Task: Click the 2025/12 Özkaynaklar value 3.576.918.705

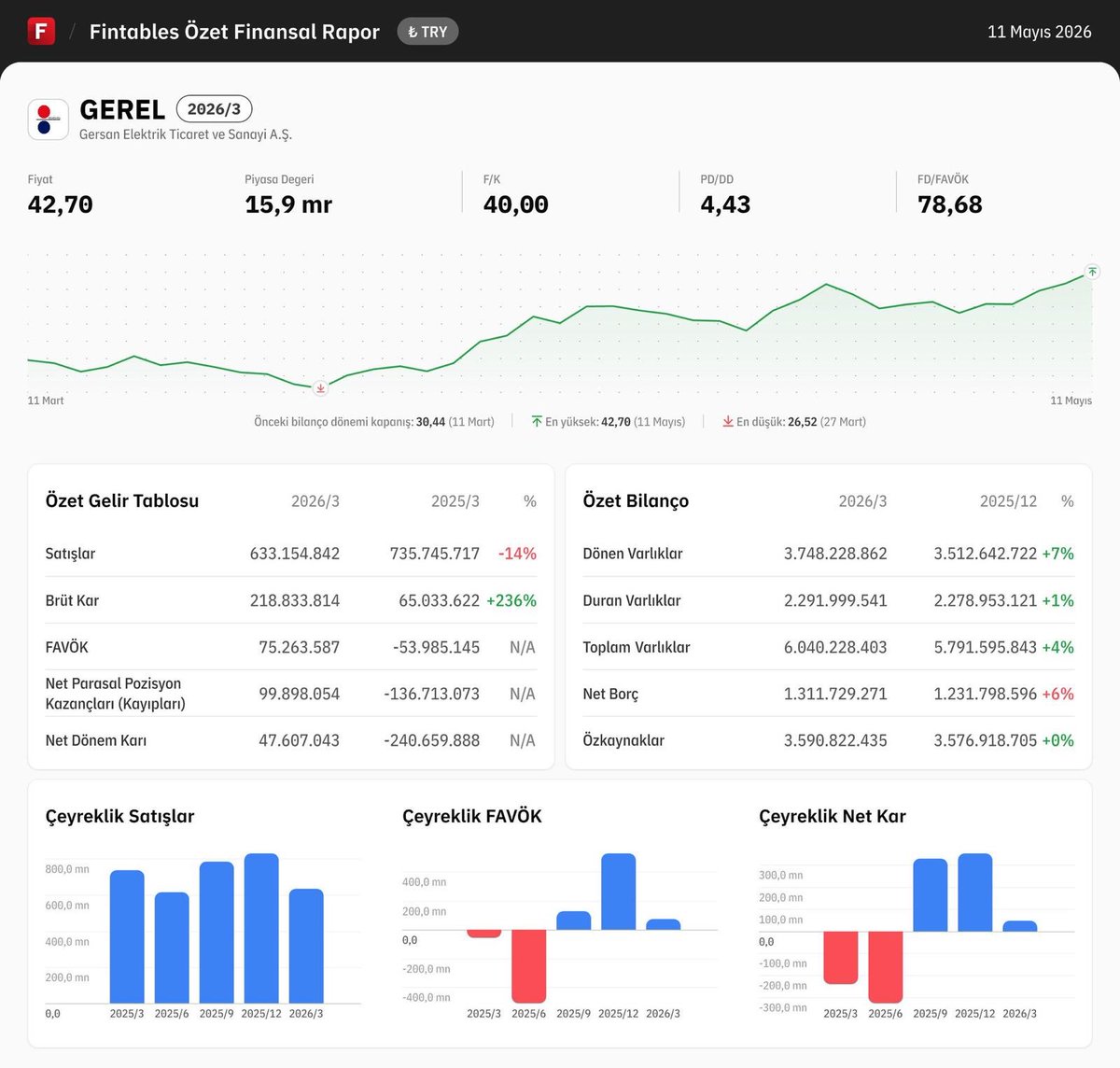Action: click(x=986, y=740)
